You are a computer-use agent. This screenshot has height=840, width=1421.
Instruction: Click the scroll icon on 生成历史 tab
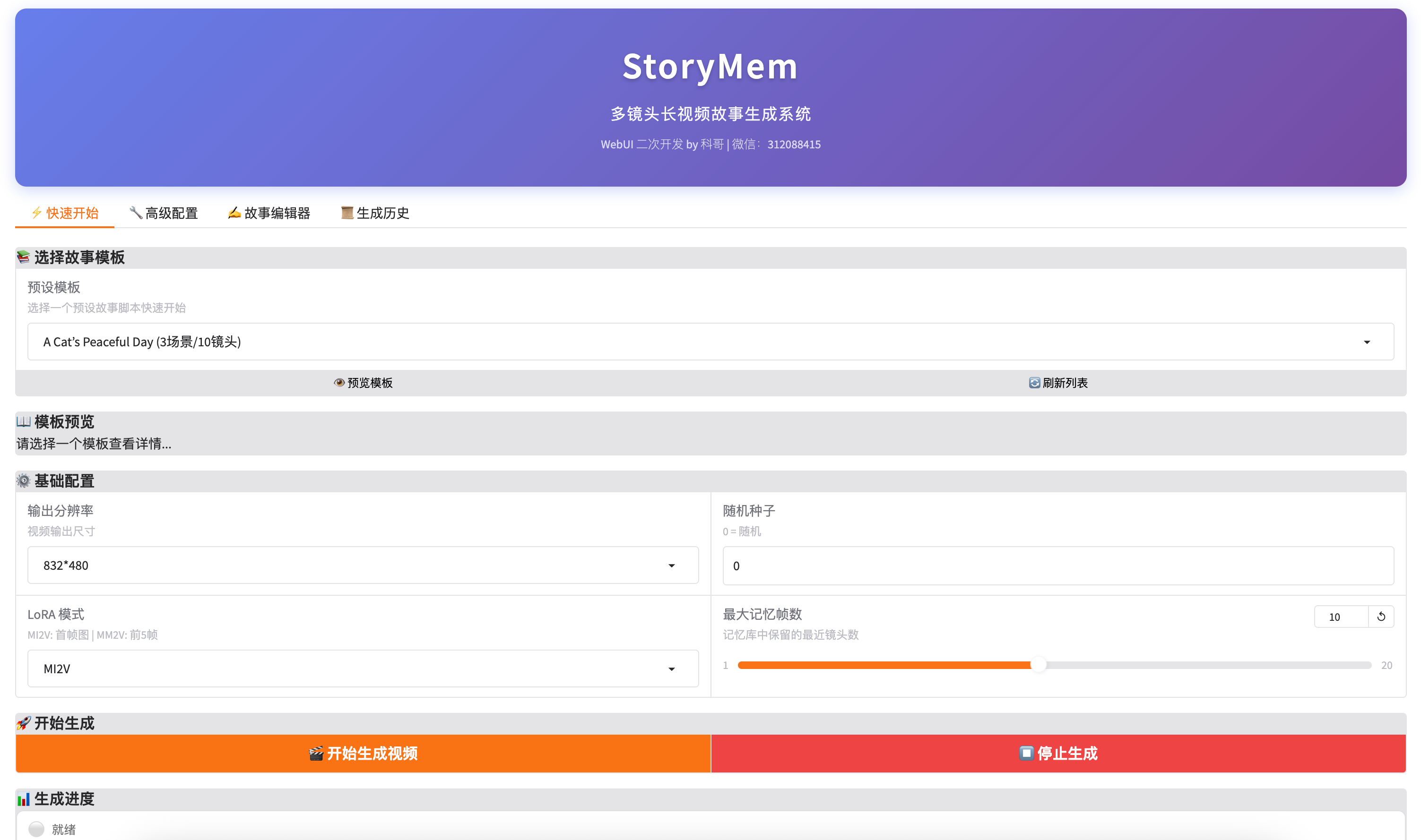[x=347, y=213]
